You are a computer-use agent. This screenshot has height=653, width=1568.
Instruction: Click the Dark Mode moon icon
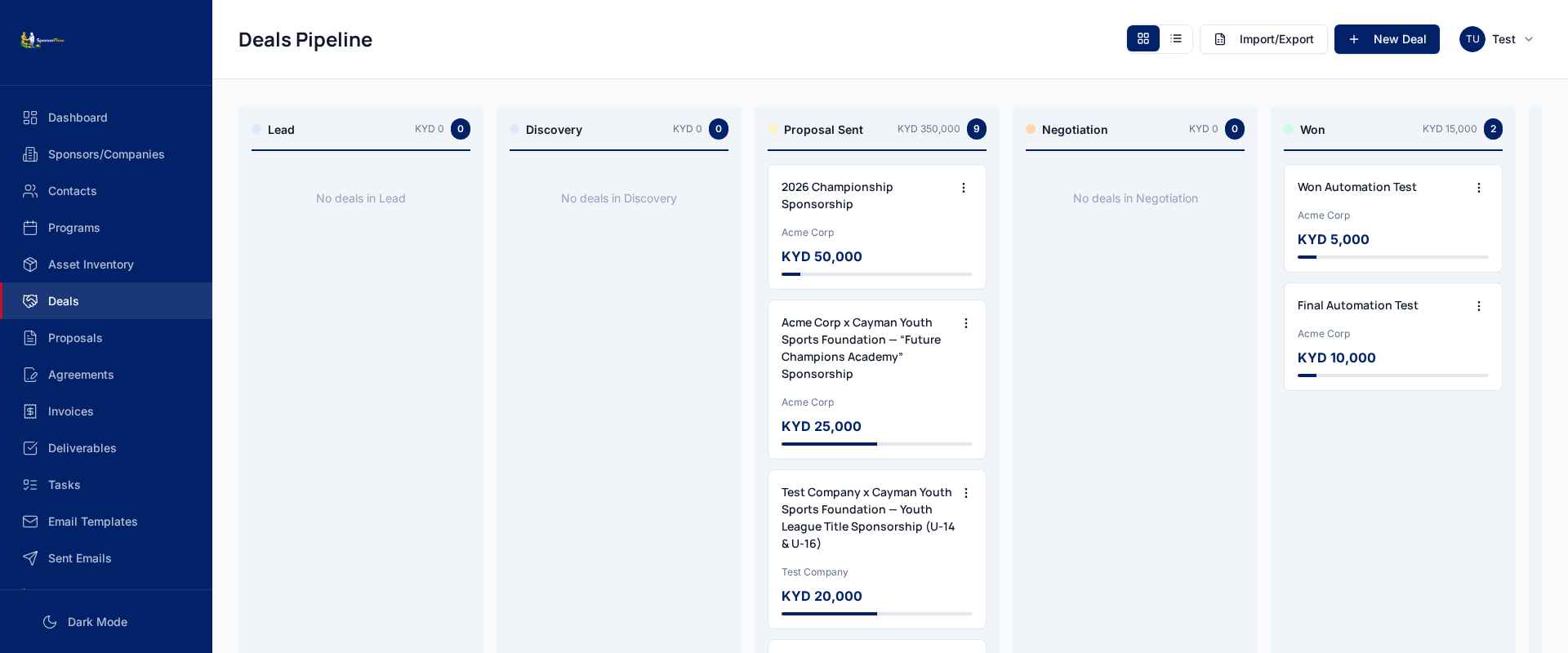tap(50, 622)
